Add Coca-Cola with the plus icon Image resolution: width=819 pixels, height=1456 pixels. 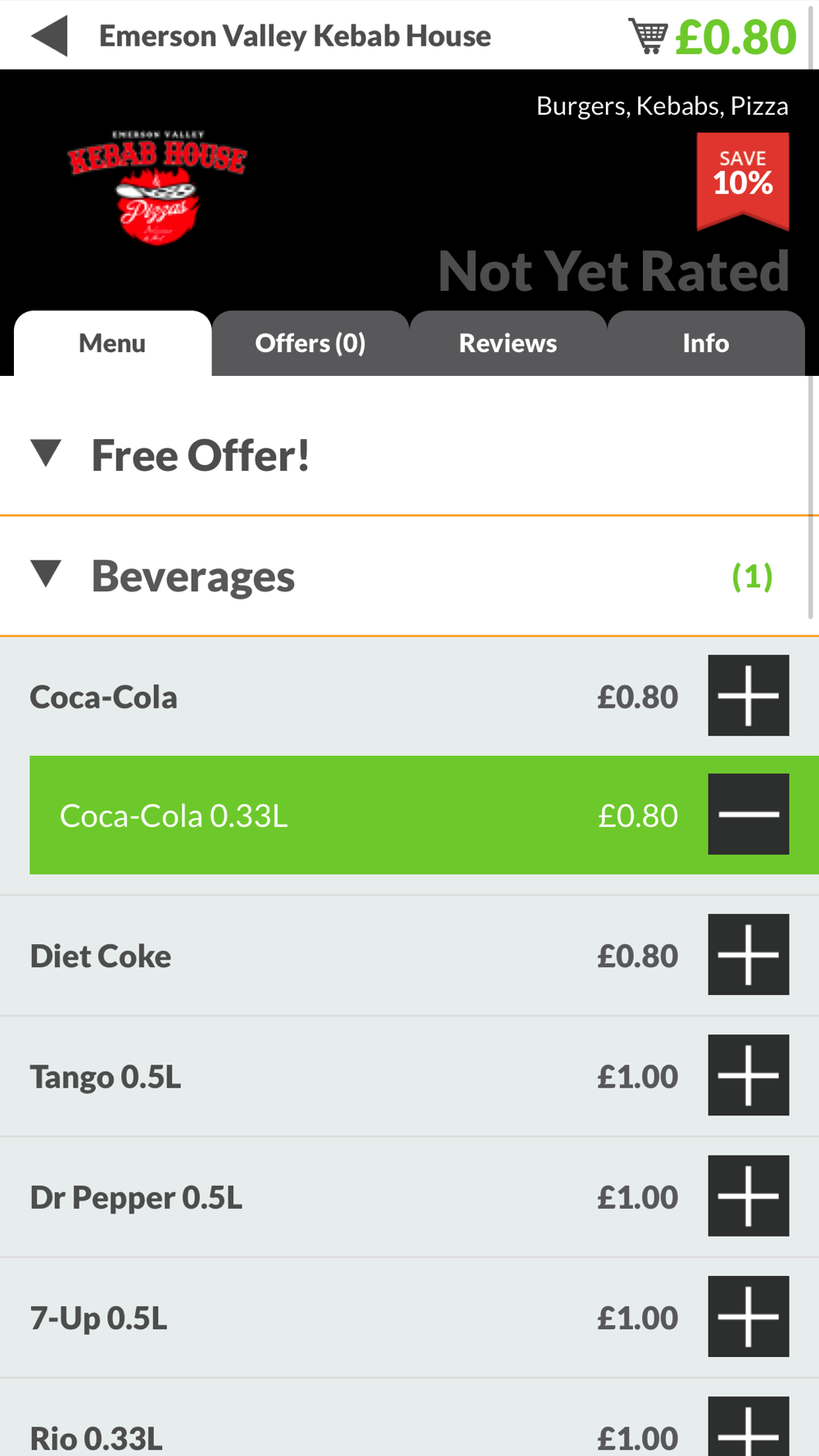click(x=748, y=695)
